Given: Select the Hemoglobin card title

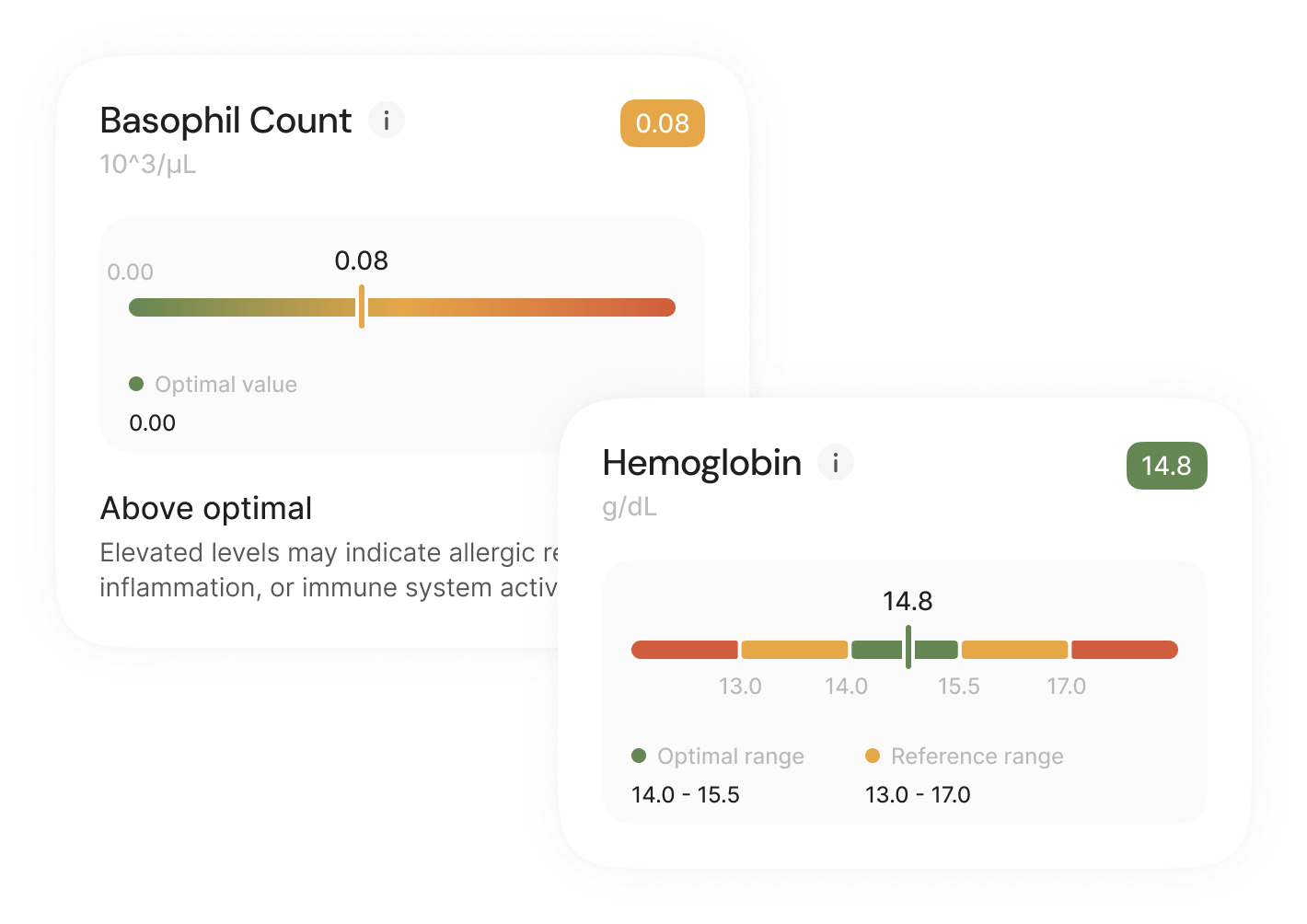Looking at the screenshot, I should [701, 463].
